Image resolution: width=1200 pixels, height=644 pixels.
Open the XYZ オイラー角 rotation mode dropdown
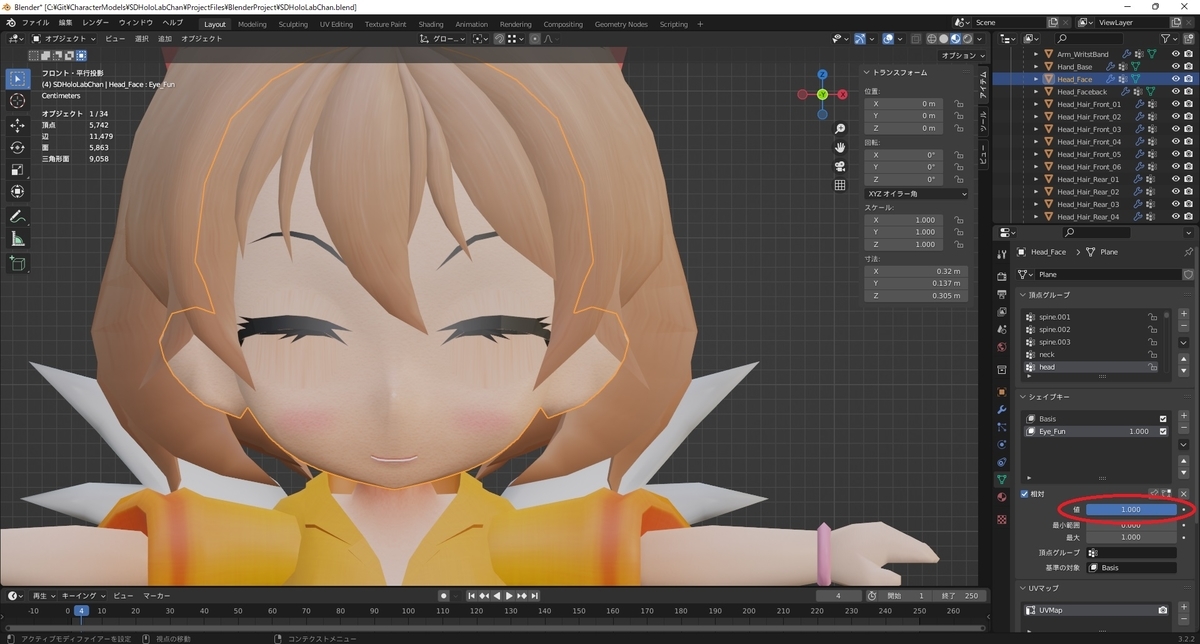click(916, 193)
